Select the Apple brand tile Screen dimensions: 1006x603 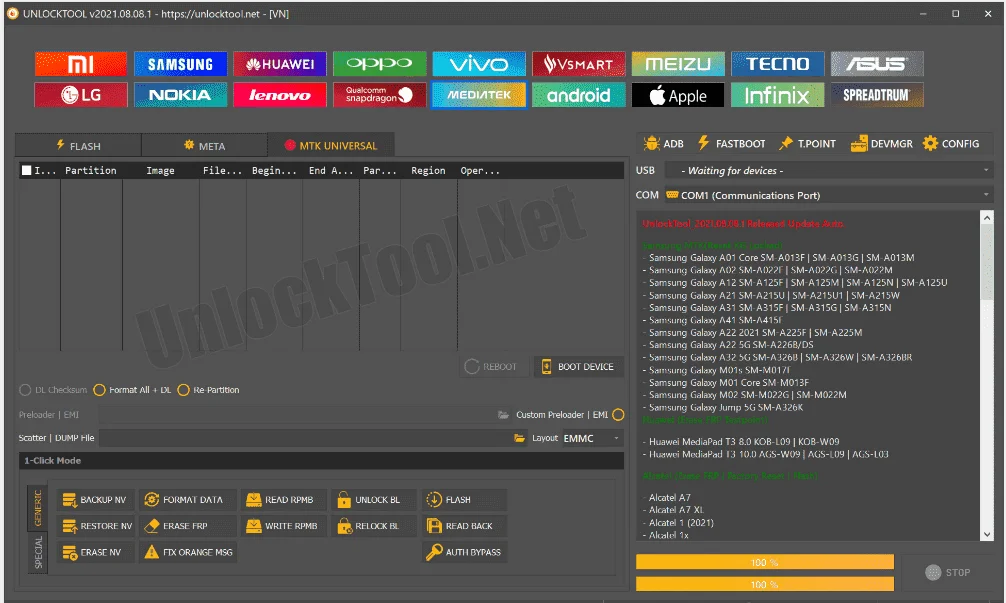tap(678, 95)
